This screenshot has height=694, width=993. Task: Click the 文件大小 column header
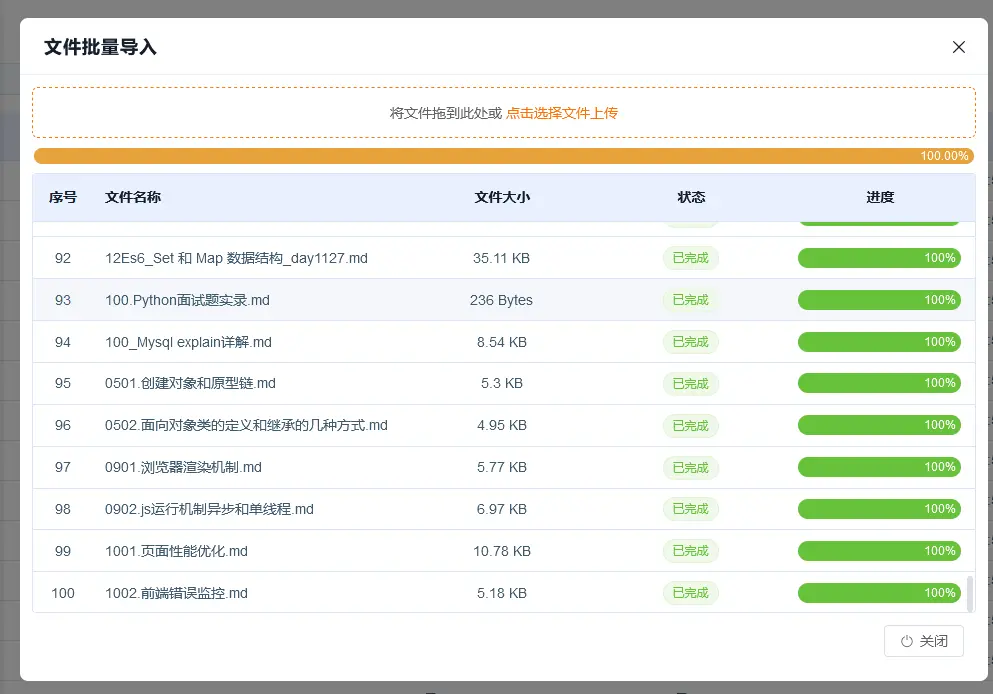coord(501,197)
